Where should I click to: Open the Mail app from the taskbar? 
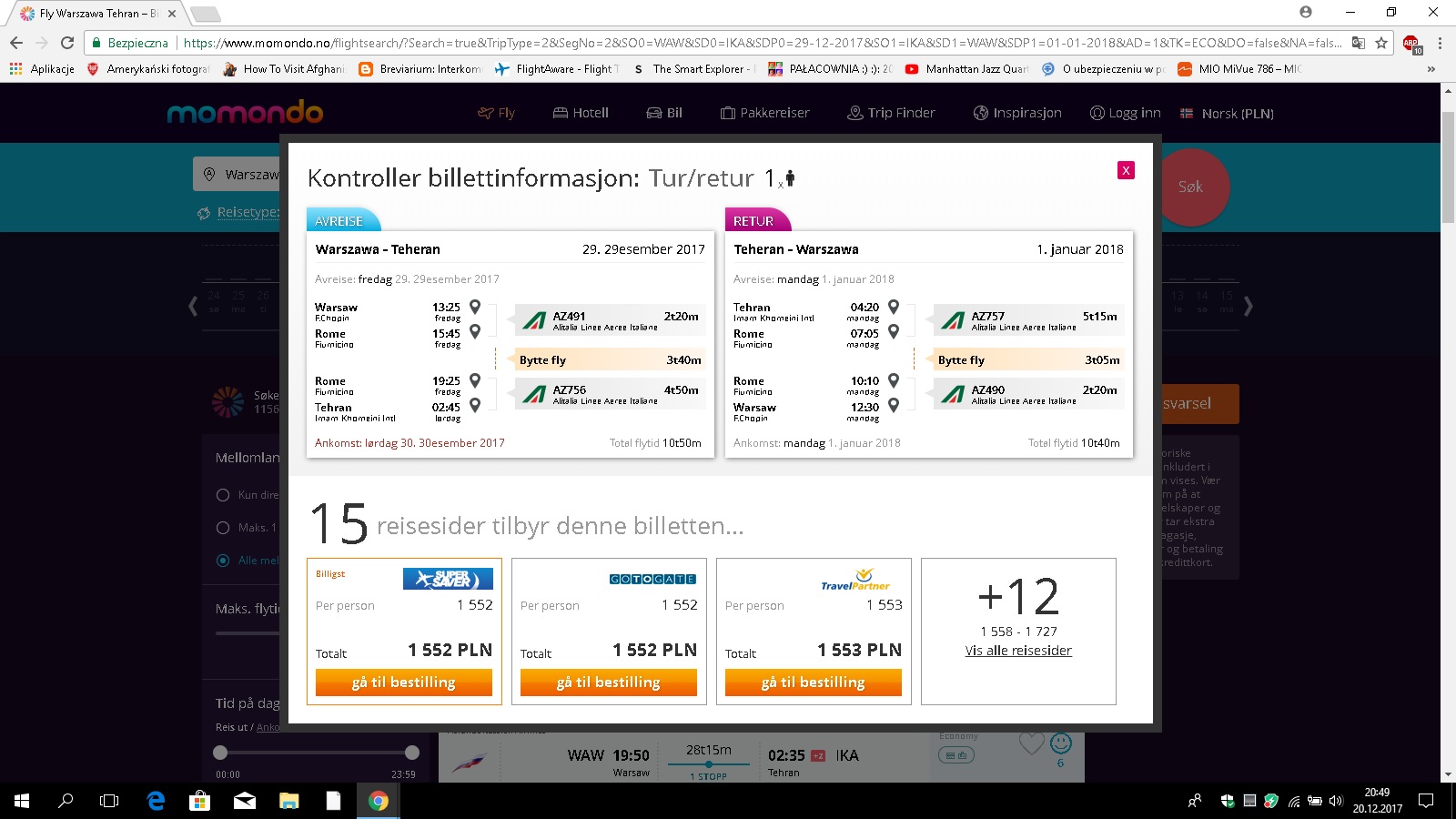[x=245, y=801]
